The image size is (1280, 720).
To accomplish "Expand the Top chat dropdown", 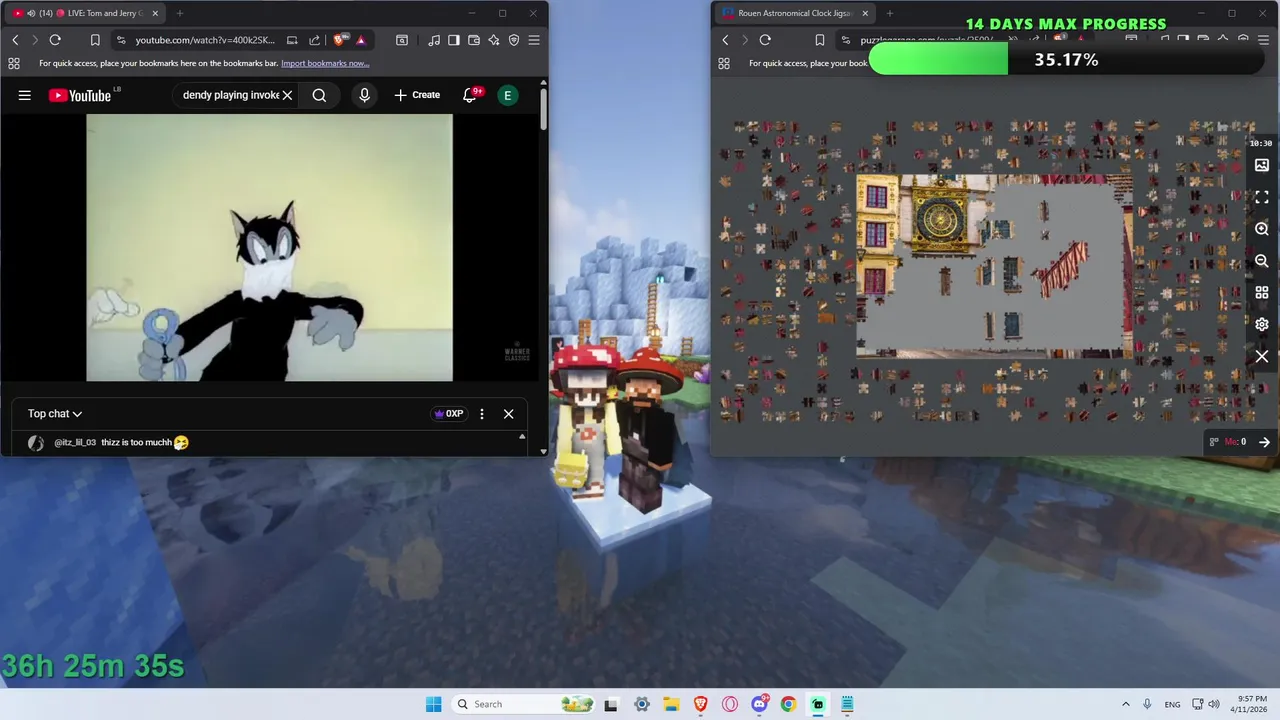I will (x=55, y=414).
